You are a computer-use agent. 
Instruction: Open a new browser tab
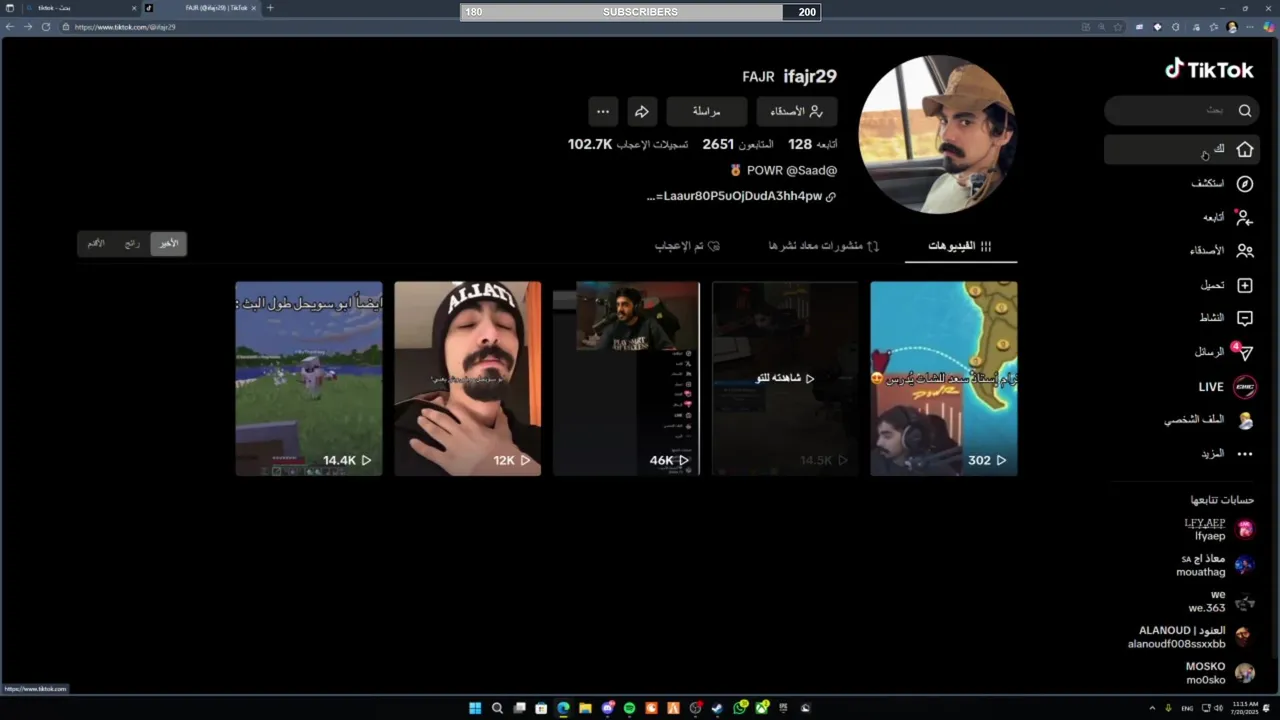pos(270,8)
